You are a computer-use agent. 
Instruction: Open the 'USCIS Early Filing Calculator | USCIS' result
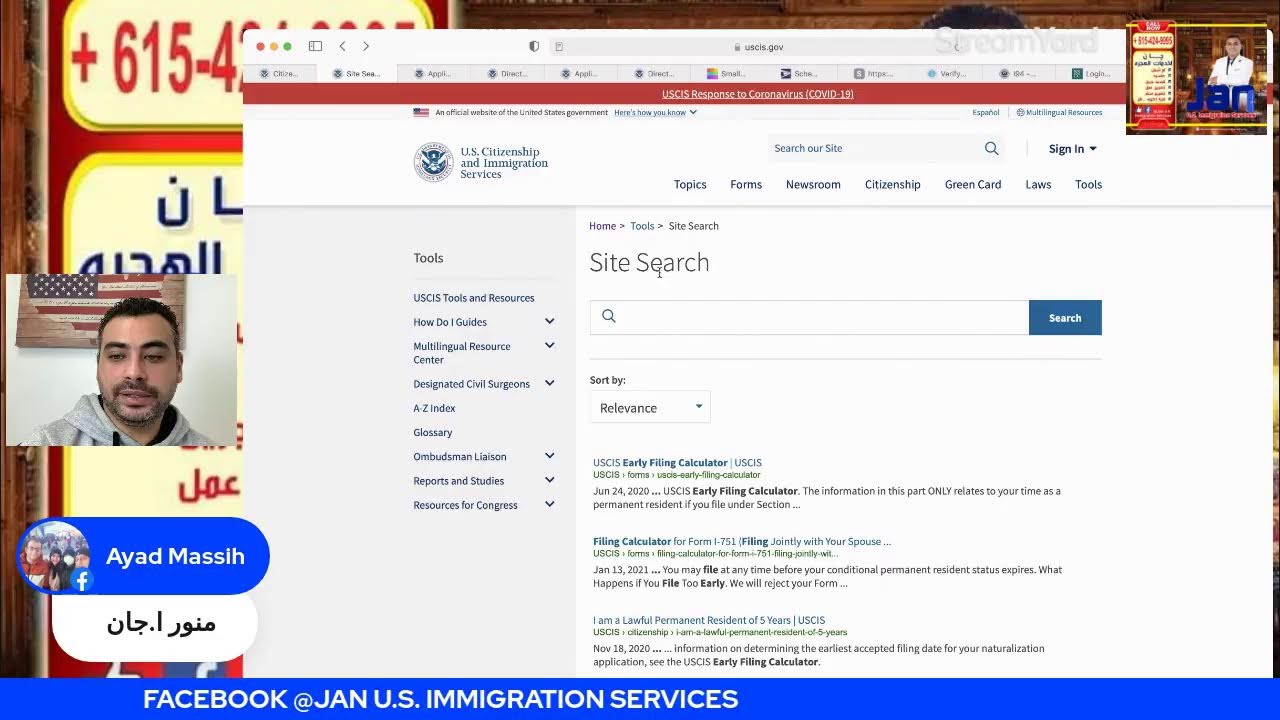[677, 463]
